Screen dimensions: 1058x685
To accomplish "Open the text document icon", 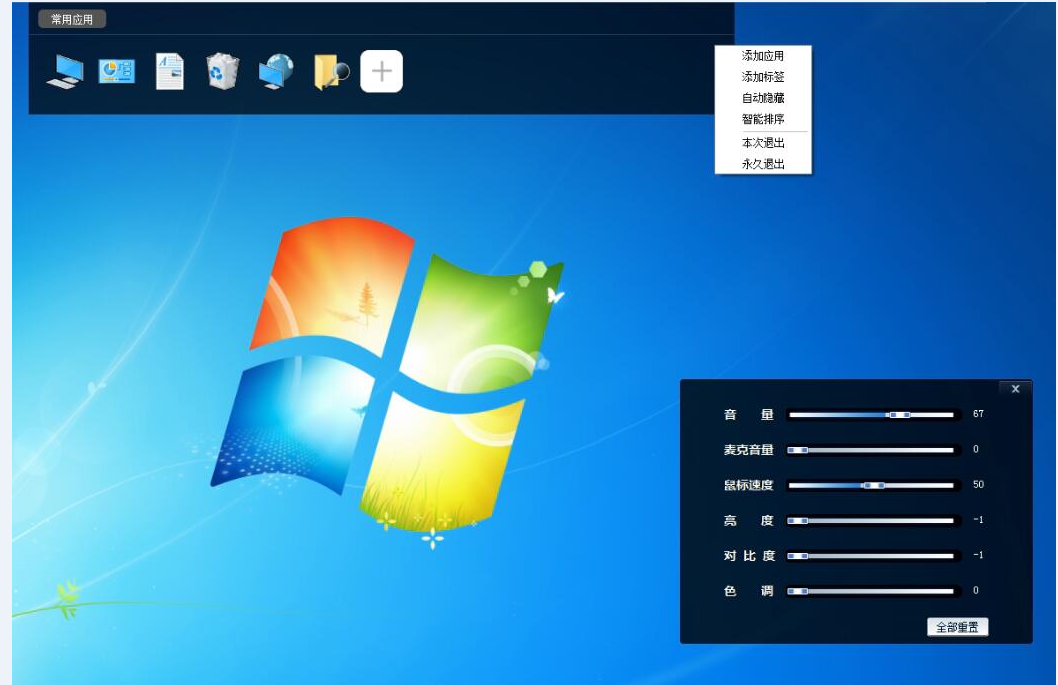I will [x=169, y=71].
